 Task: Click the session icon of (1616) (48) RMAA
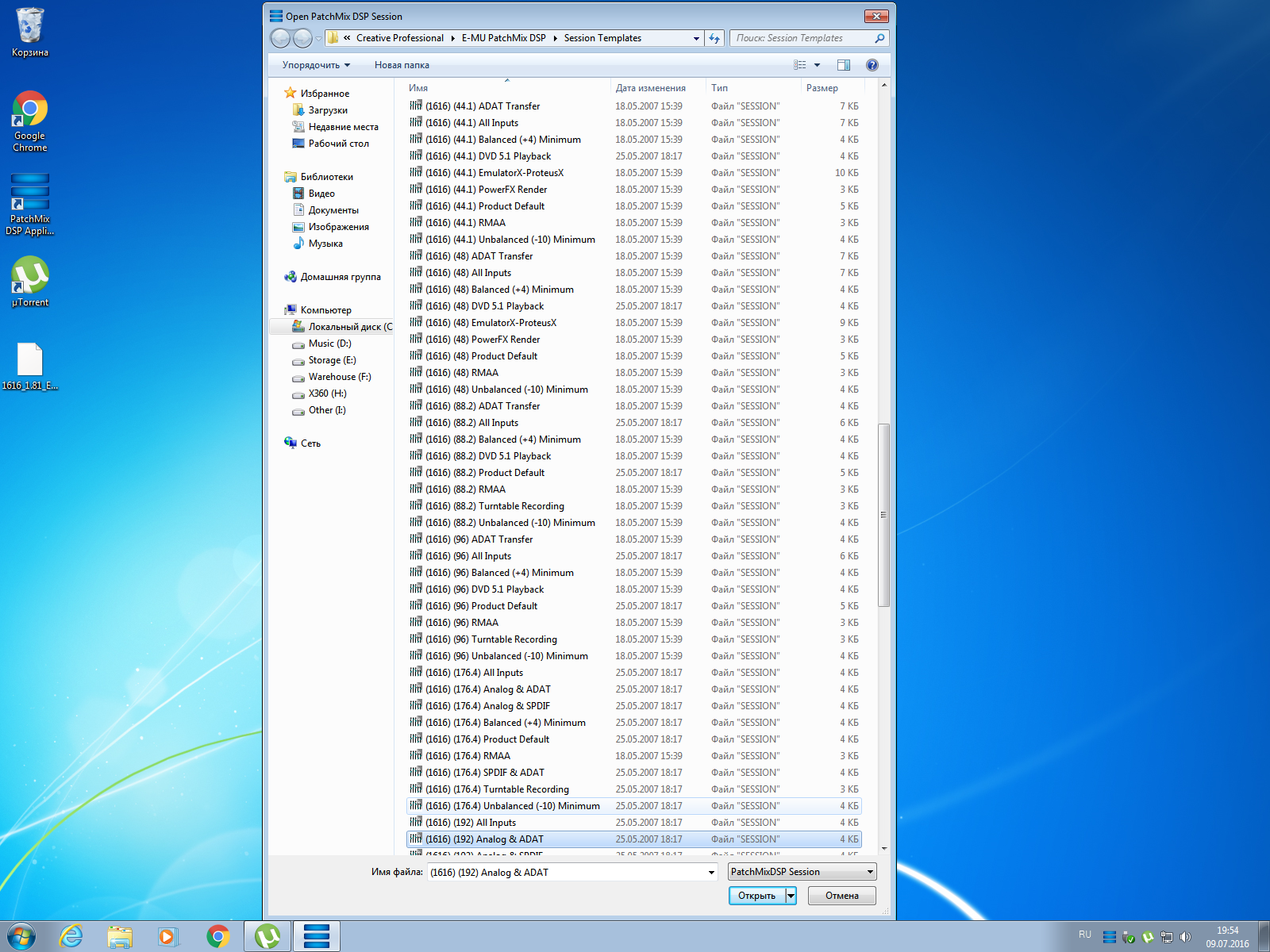coord(416,372)
